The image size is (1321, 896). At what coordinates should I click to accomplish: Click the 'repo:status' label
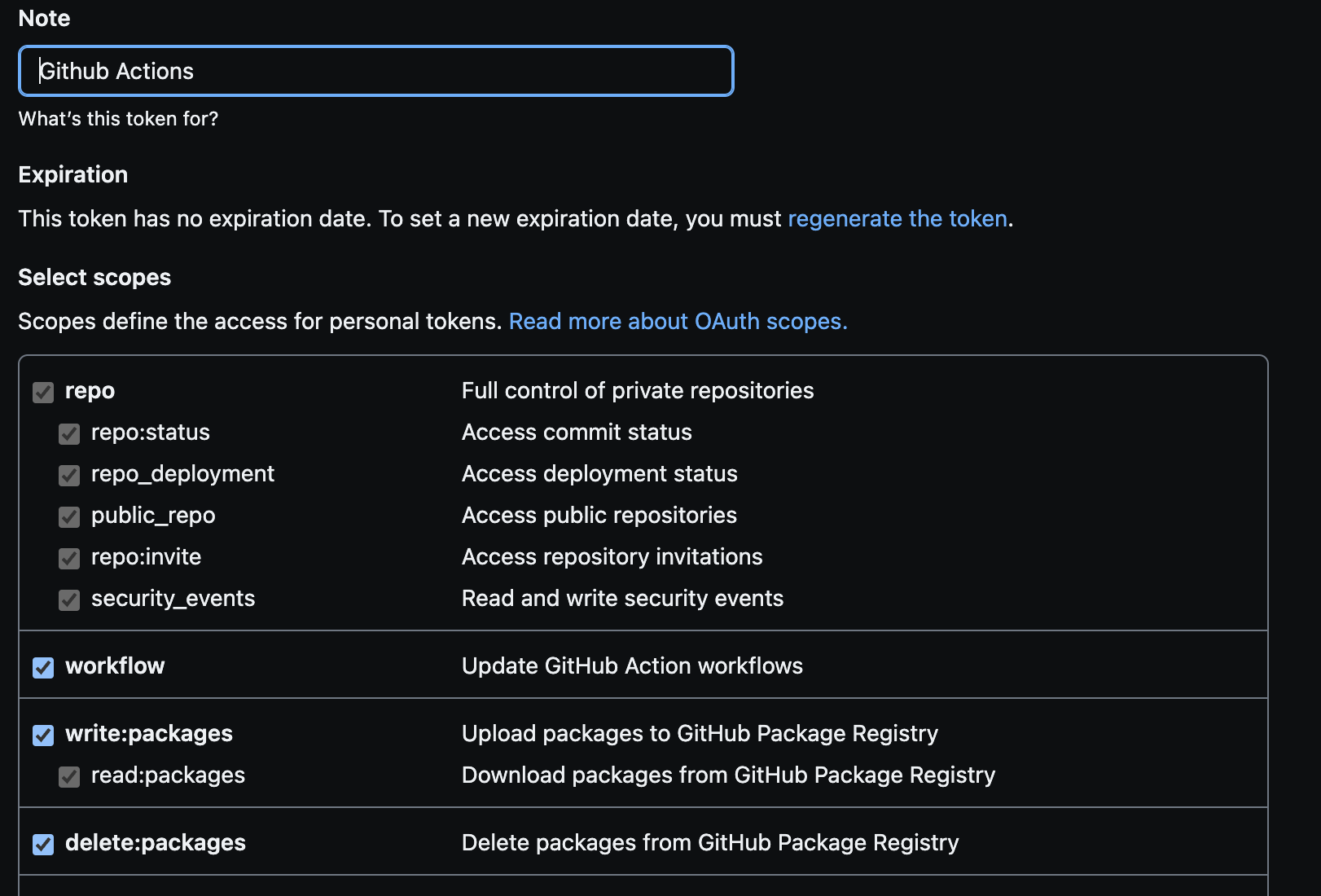[151, 432]
